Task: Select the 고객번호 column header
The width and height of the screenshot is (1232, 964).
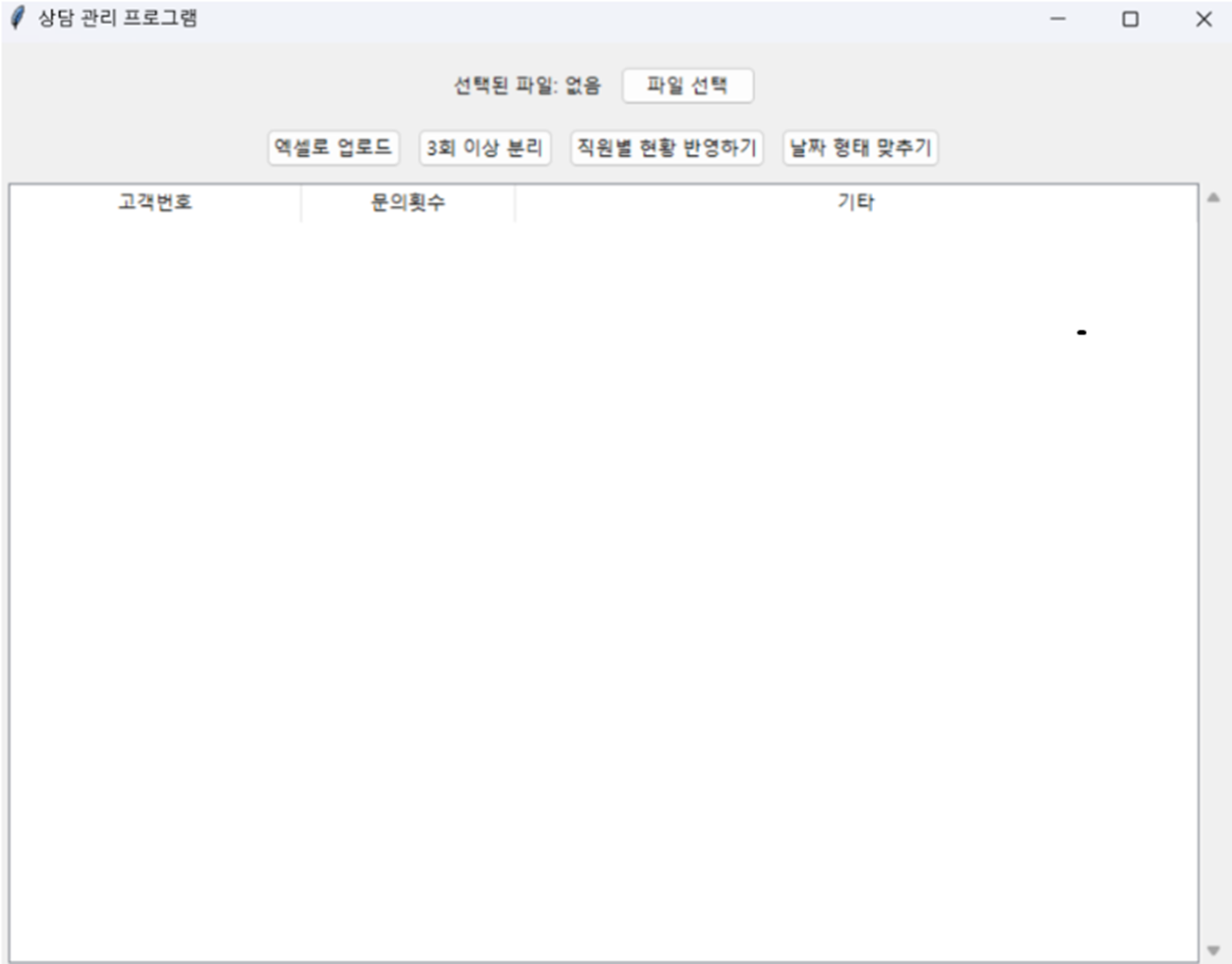Action: pos(155,202)
